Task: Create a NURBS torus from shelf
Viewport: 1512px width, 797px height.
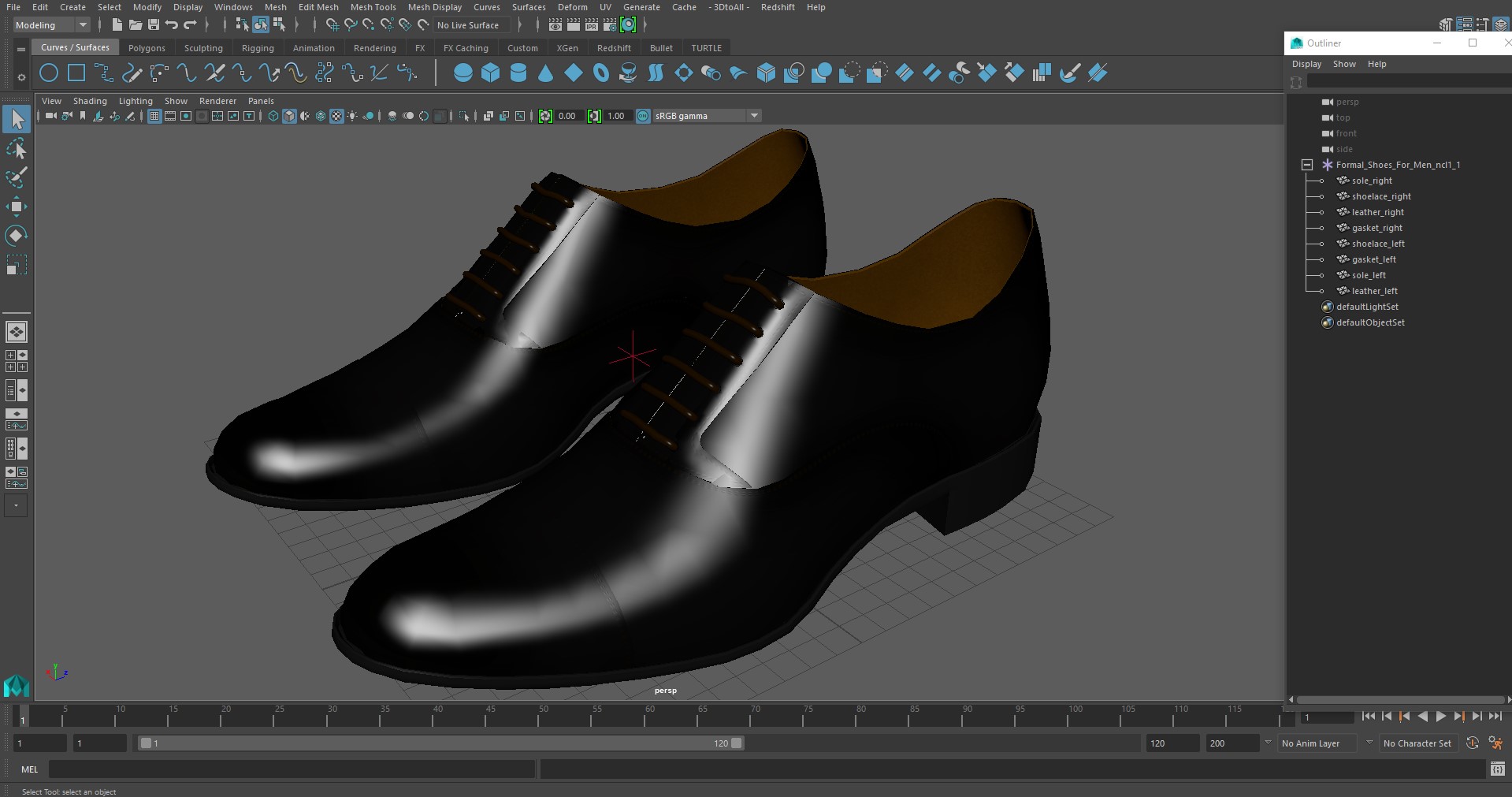Action: (x=601, y=73)
